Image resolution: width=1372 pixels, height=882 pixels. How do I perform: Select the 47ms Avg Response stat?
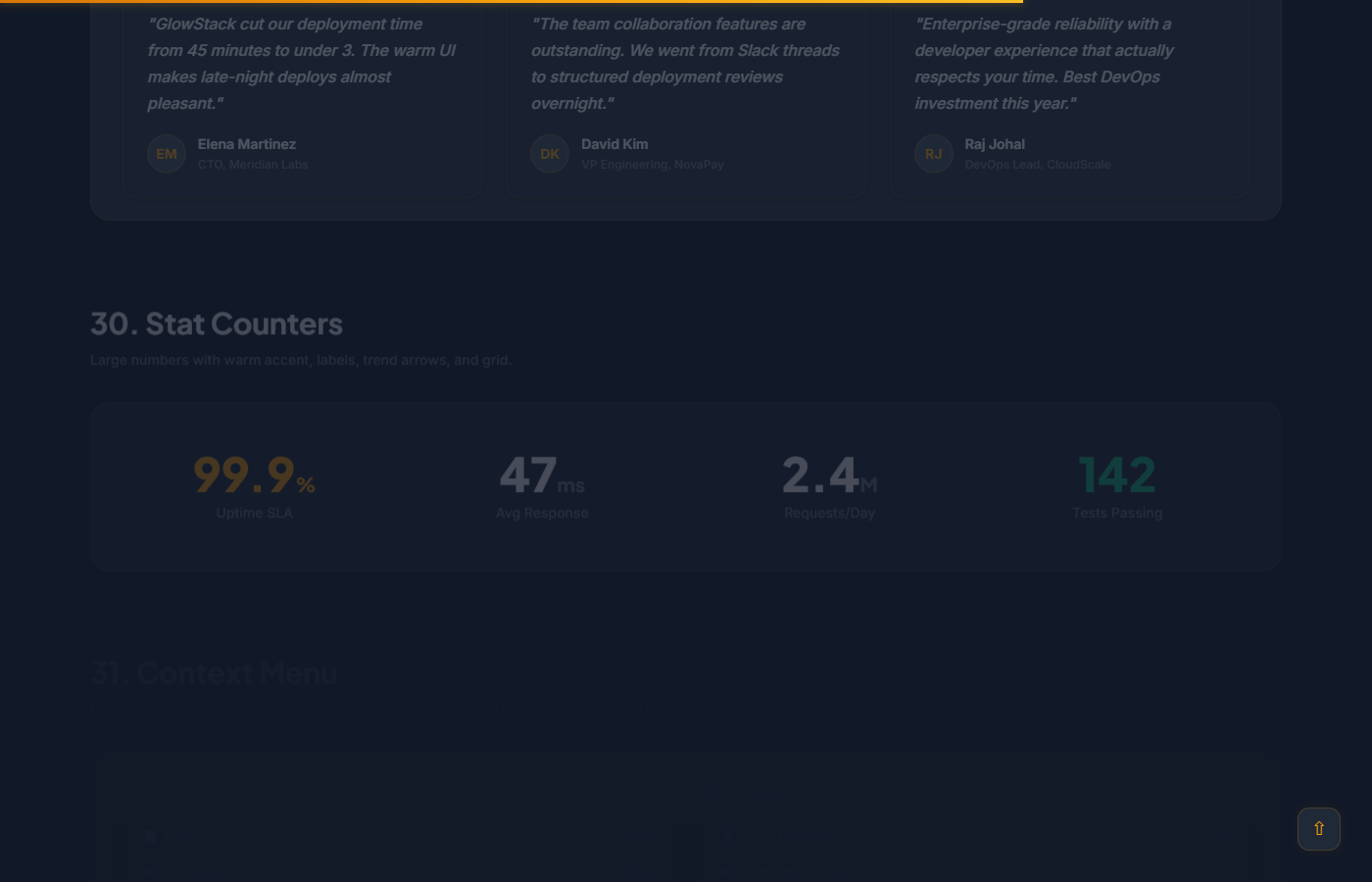[542, 485]
